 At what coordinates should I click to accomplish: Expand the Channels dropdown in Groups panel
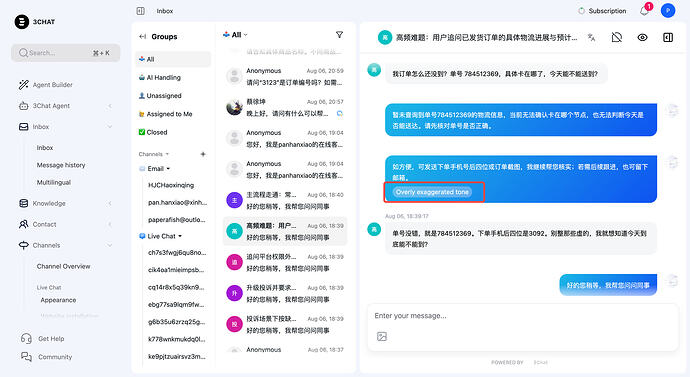(154, 154)
